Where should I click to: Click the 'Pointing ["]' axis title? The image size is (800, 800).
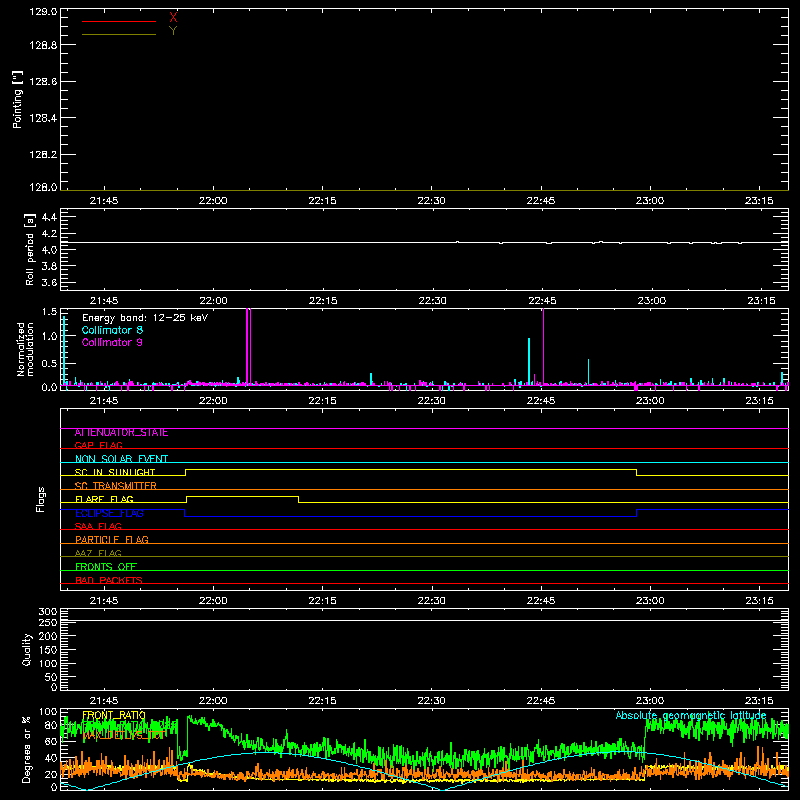[x=18, y=100]
